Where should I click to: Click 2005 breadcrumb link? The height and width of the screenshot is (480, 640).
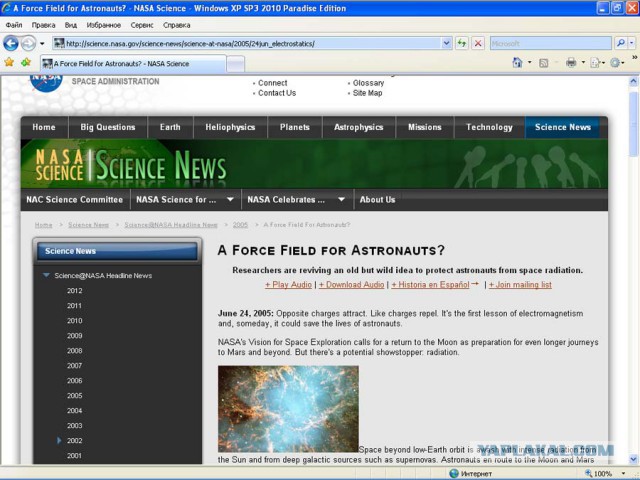click(x=240, y=225)
